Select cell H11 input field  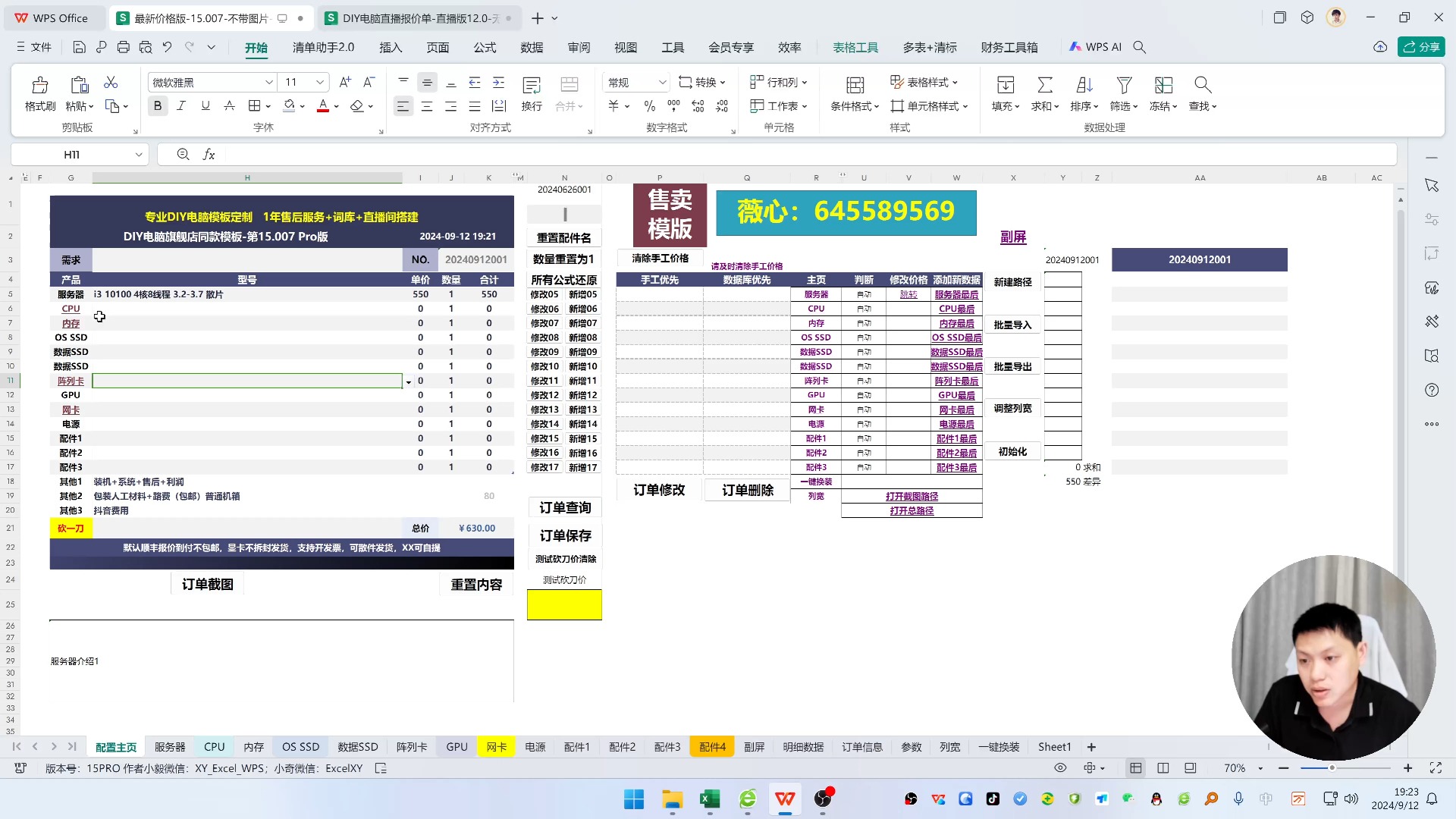(248, 380)
